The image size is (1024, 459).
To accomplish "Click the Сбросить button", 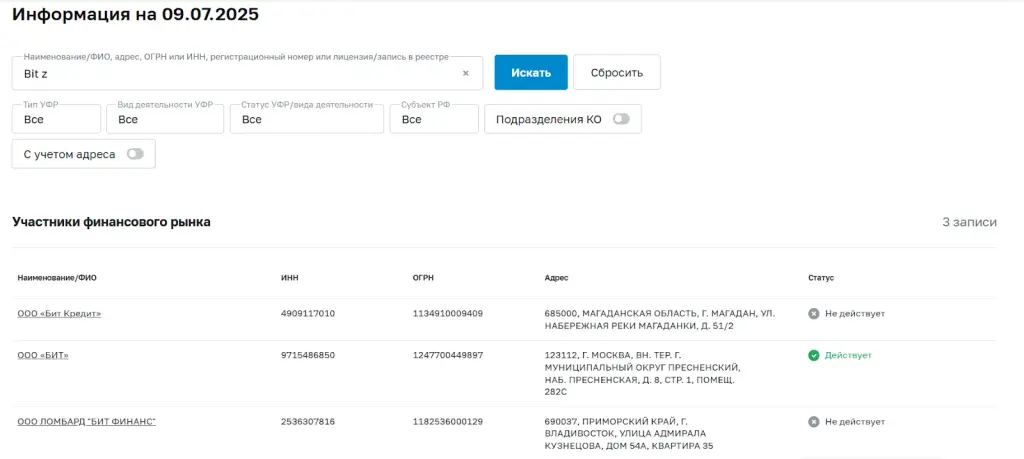I will tap(617, 72).
